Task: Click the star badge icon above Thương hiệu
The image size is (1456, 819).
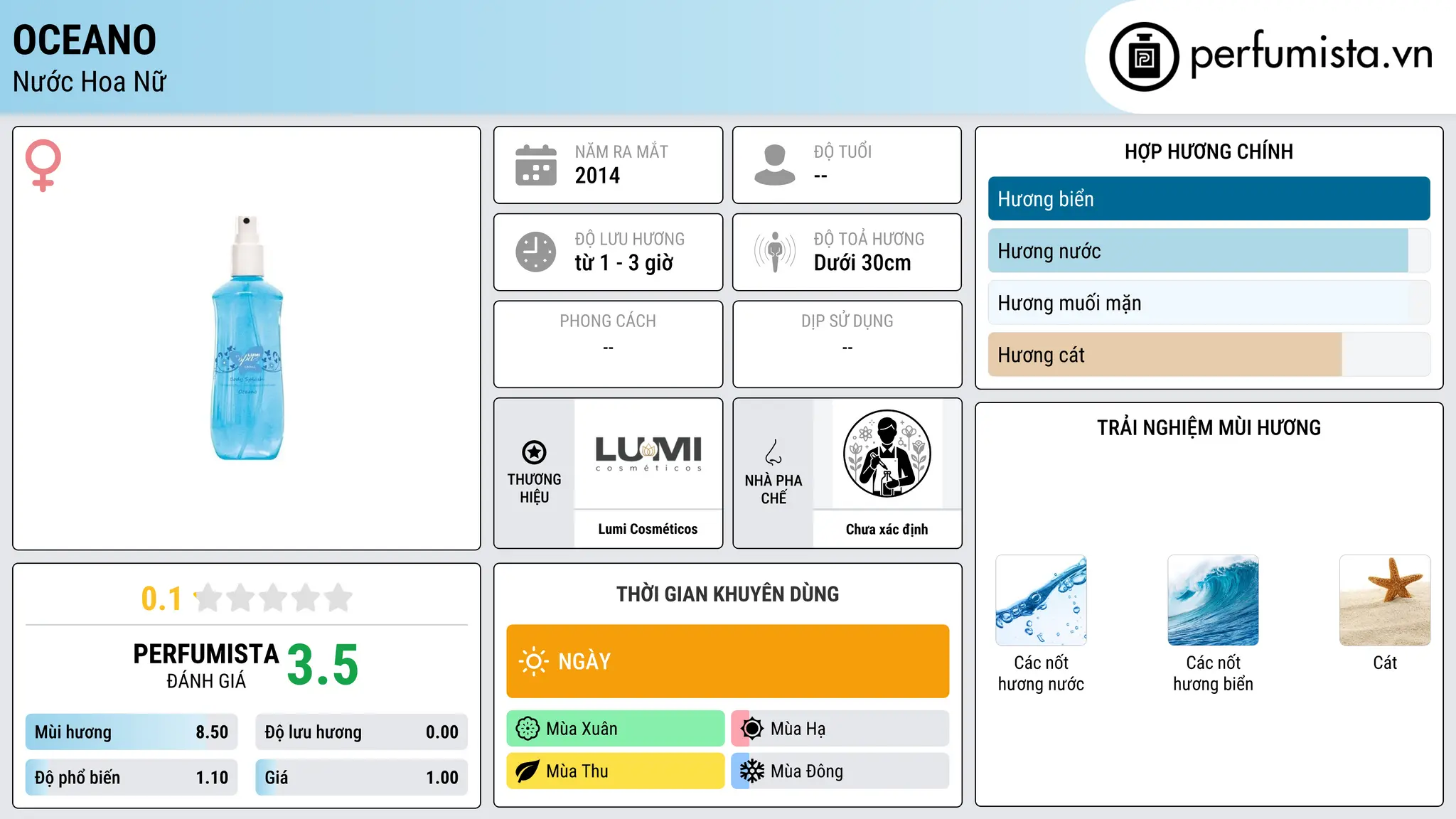Action: 534,452
